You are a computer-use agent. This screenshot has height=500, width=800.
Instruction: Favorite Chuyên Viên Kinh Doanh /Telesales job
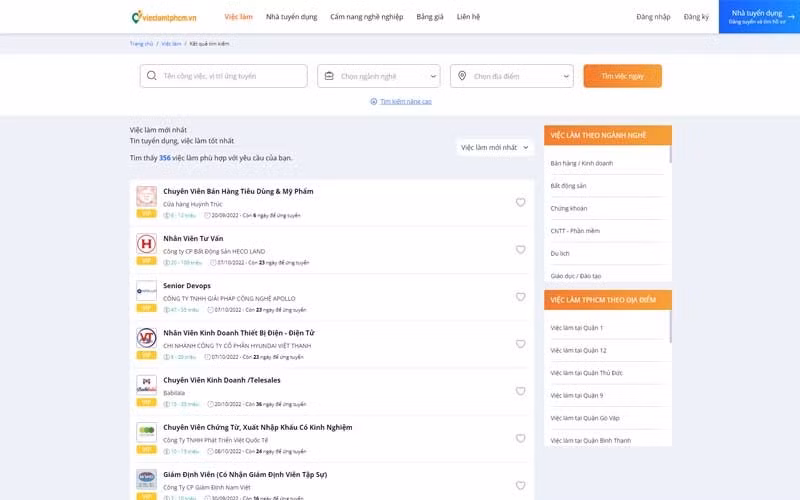coord(520,391)
